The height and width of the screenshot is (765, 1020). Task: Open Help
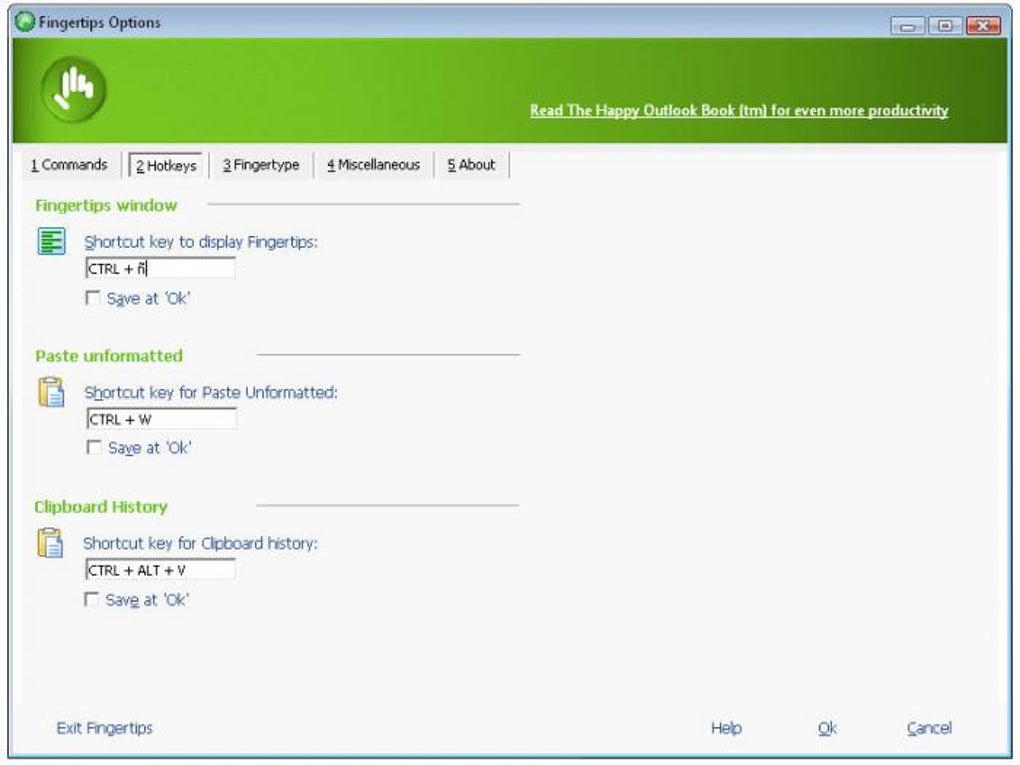pos(726,728)
